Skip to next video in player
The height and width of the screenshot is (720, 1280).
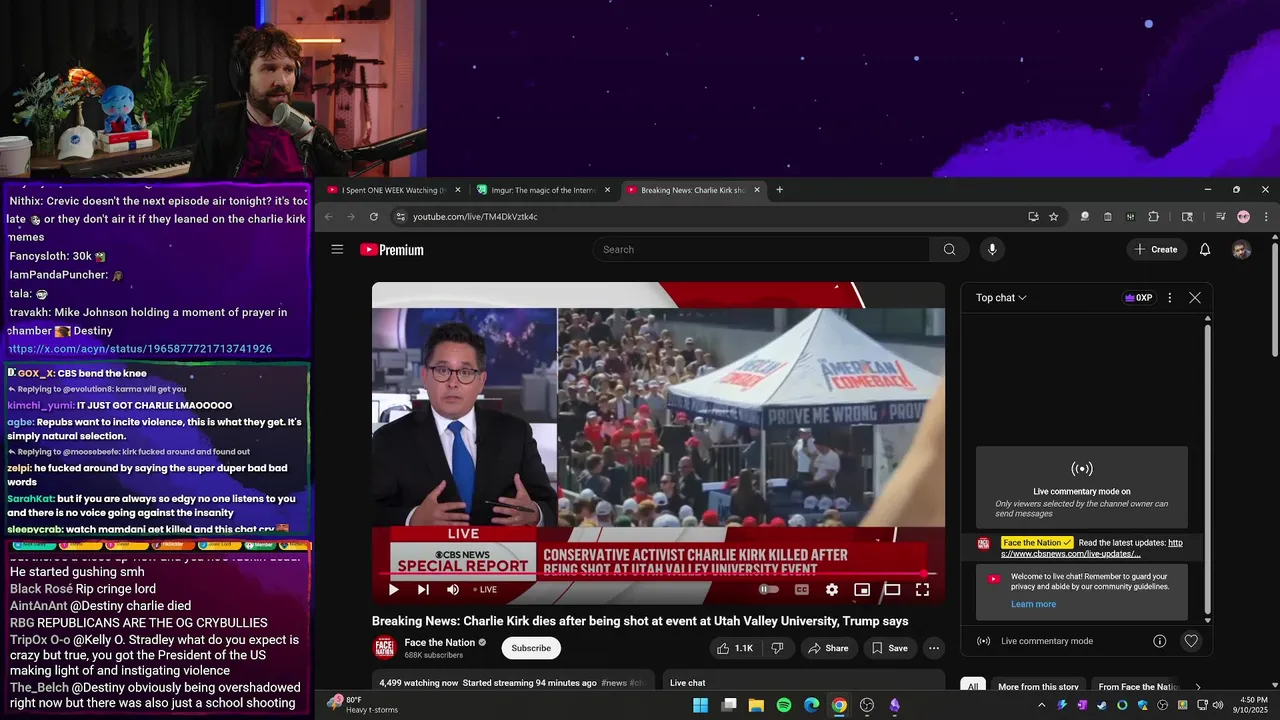pos(423,590)
